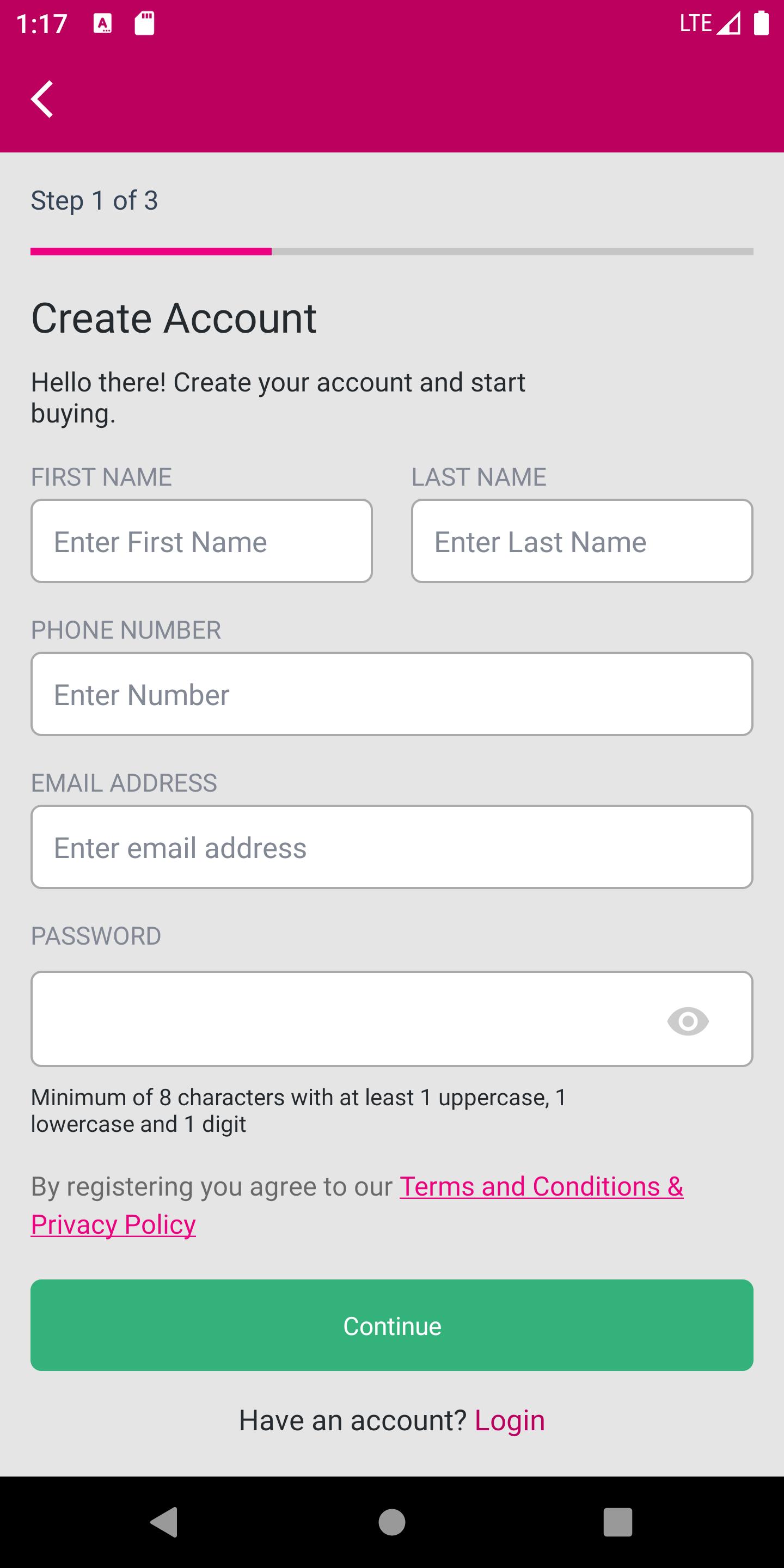Viewport: 784px width, 1568px height.
Task: Open the Privacy Policy link
Action: (x=113, y=1224)
